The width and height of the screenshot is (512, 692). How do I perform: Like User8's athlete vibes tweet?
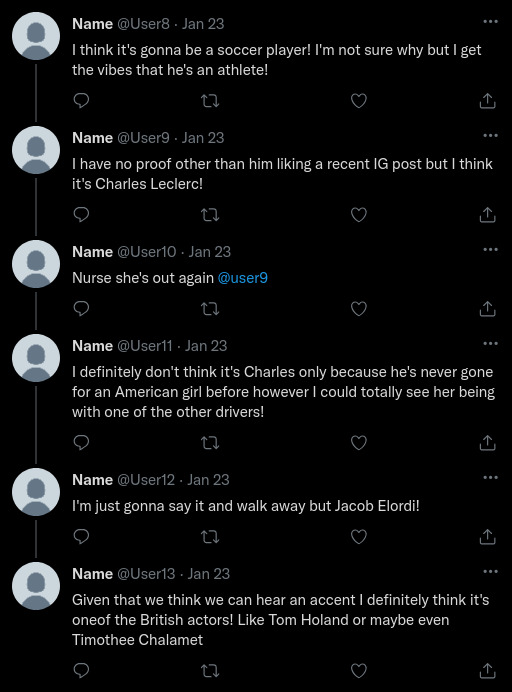pos(358,101)
